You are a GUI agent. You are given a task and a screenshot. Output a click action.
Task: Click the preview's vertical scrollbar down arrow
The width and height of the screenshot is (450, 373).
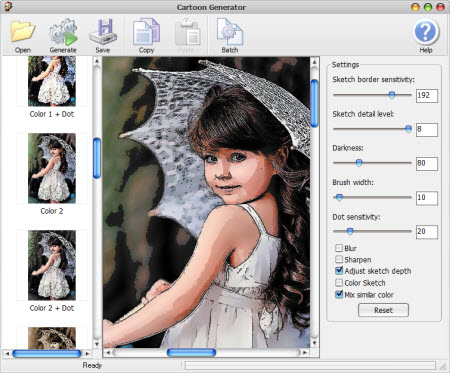tap(314, 343)
